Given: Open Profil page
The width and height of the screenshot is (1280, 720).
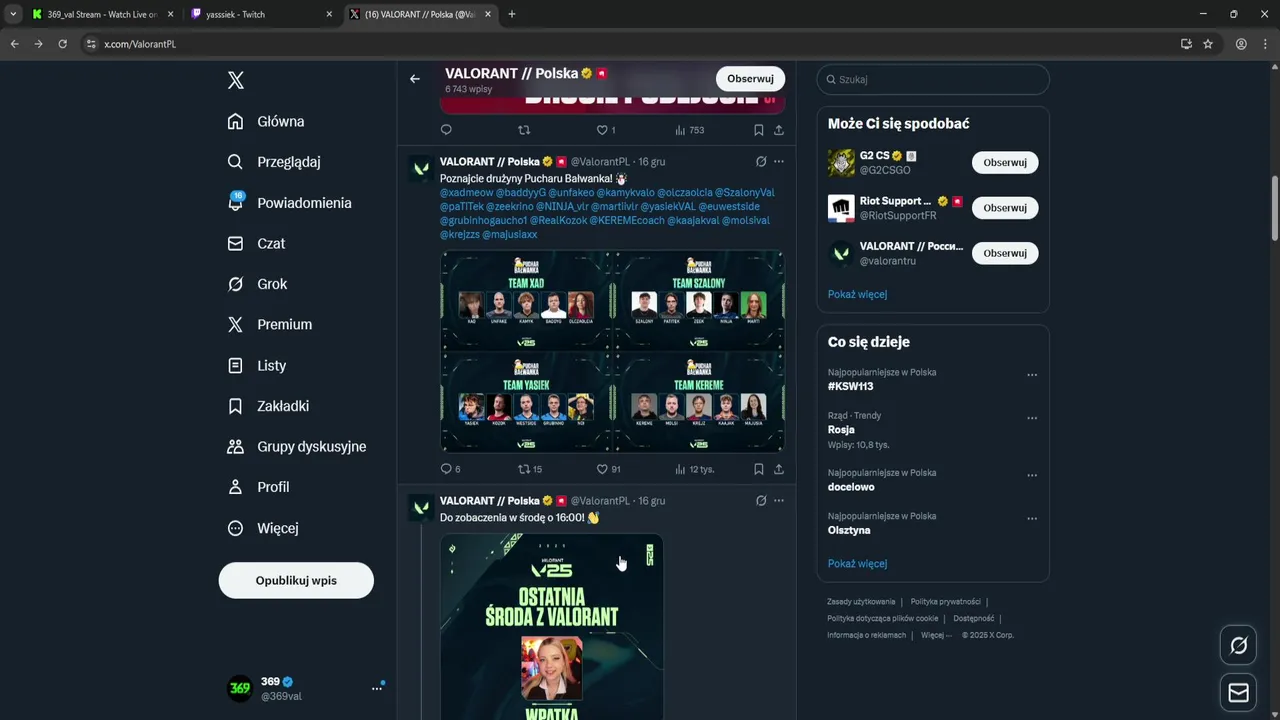Looking at the screenshot, I should (258, 487).
